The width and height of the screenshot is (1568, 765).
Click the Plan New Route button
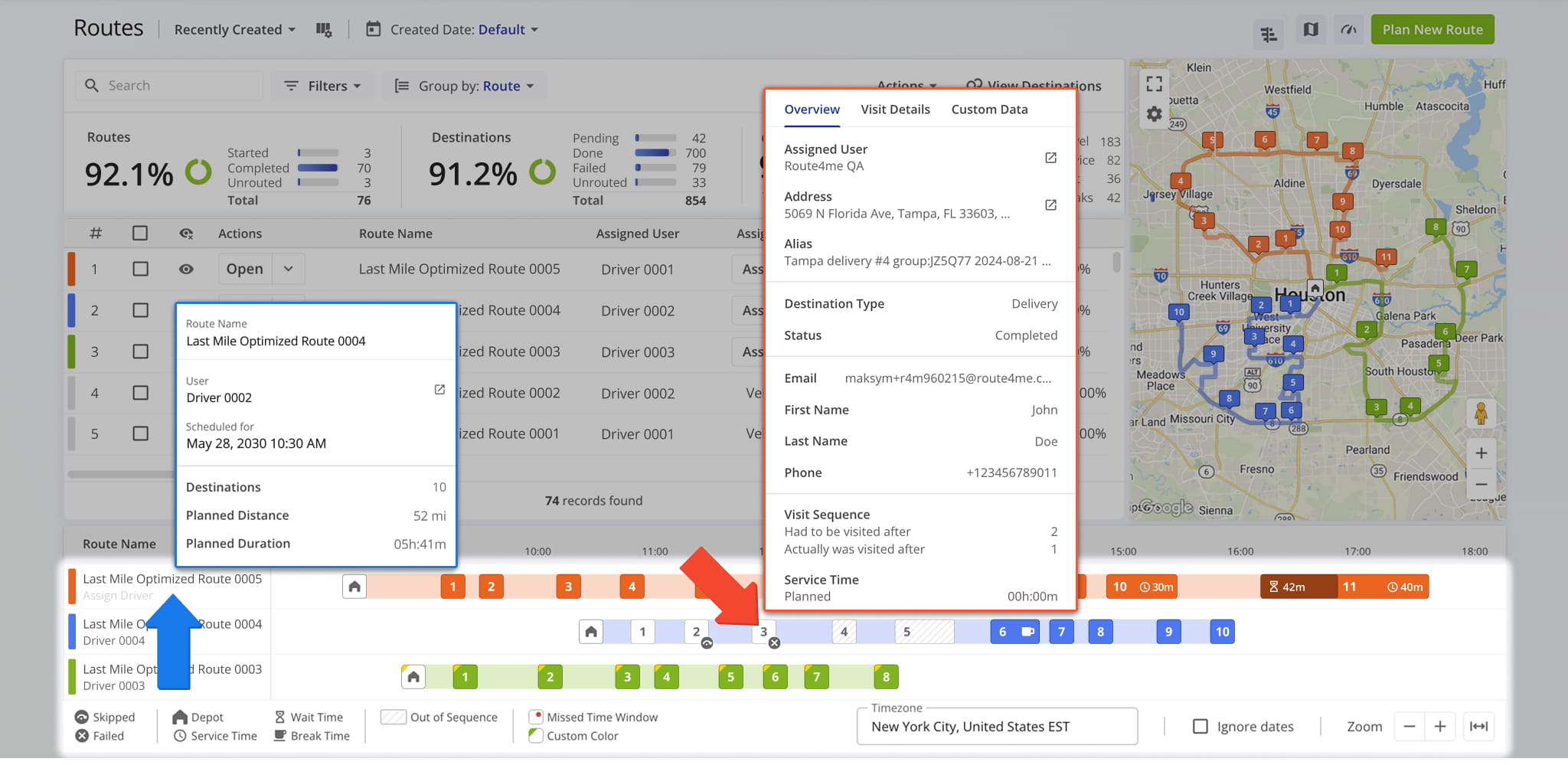1432,30
